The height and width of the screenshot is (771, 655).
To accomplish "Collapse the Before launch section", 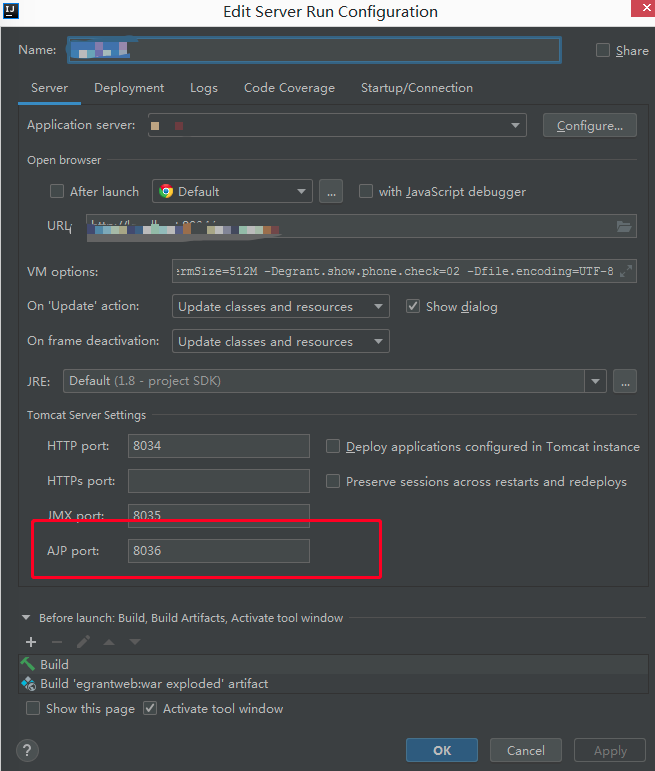I will 26,619.
